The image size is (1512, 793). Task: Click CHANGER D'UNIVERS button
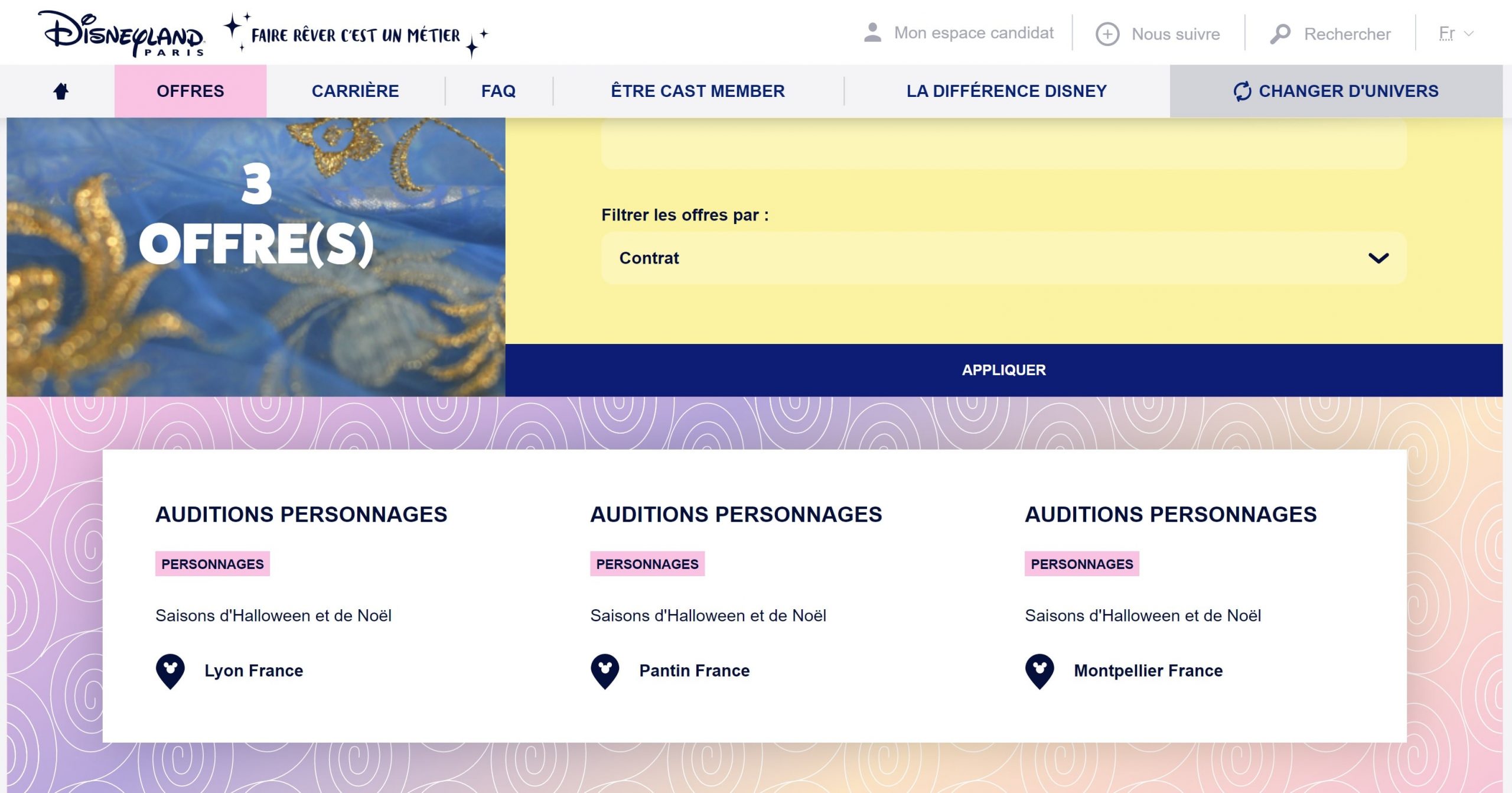coord(1336,91)
